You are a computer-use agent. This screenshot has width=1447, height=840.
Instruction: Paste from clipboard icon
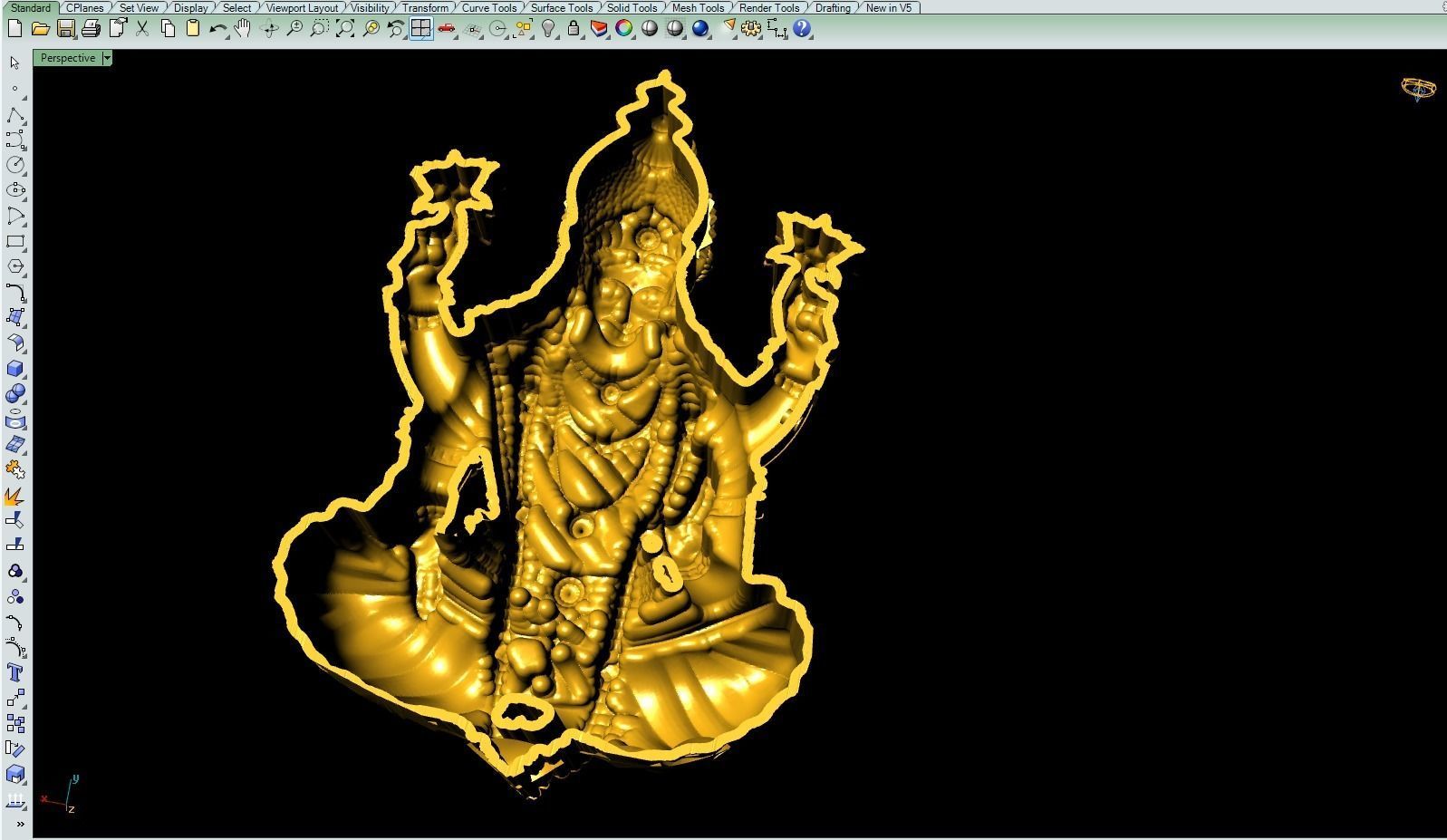click(193, 29)
